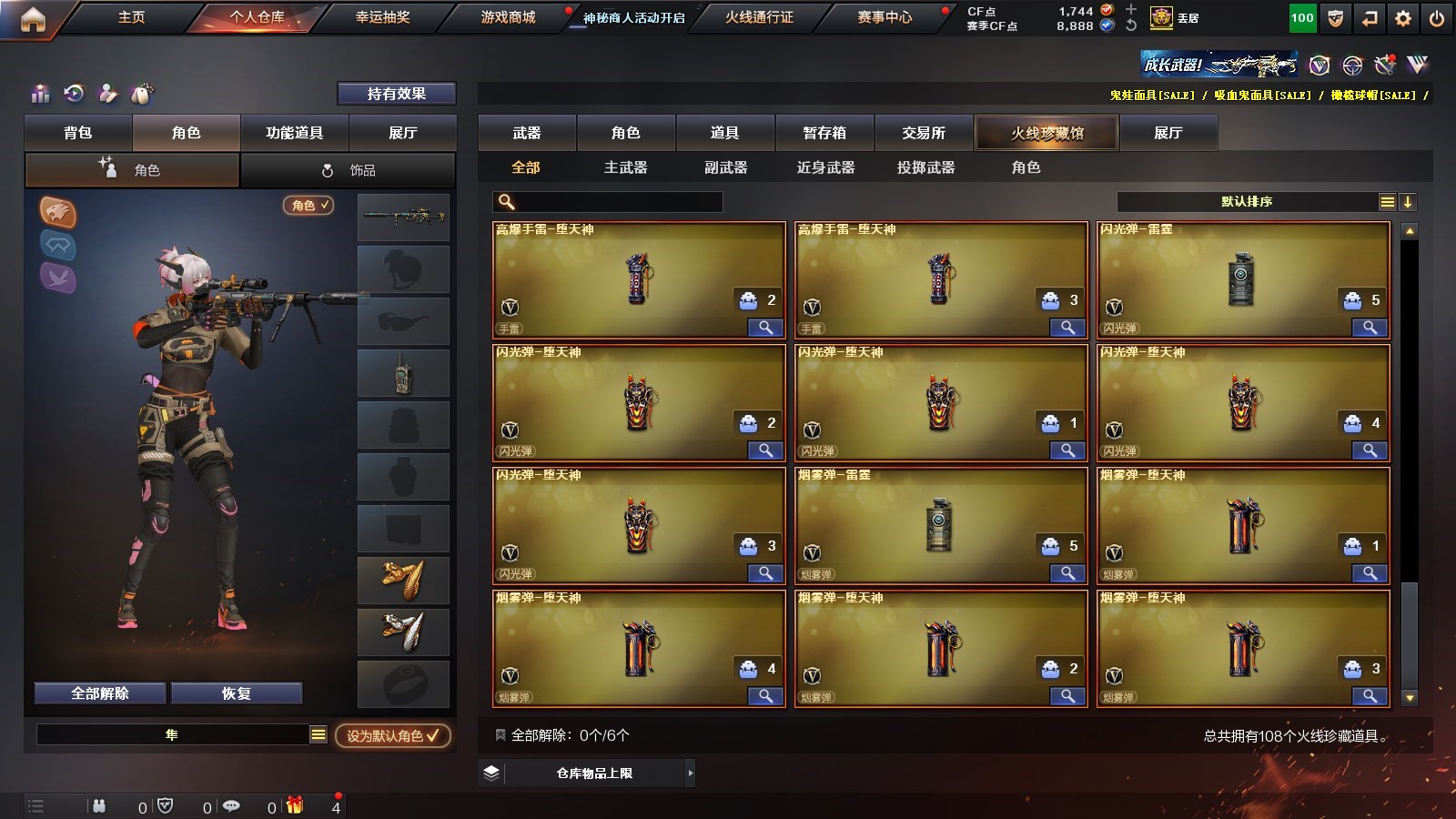The image size is (1456, 819).
Task: Click the golden wings accessory slot thumbnail
Action: (x=403, y=581)
